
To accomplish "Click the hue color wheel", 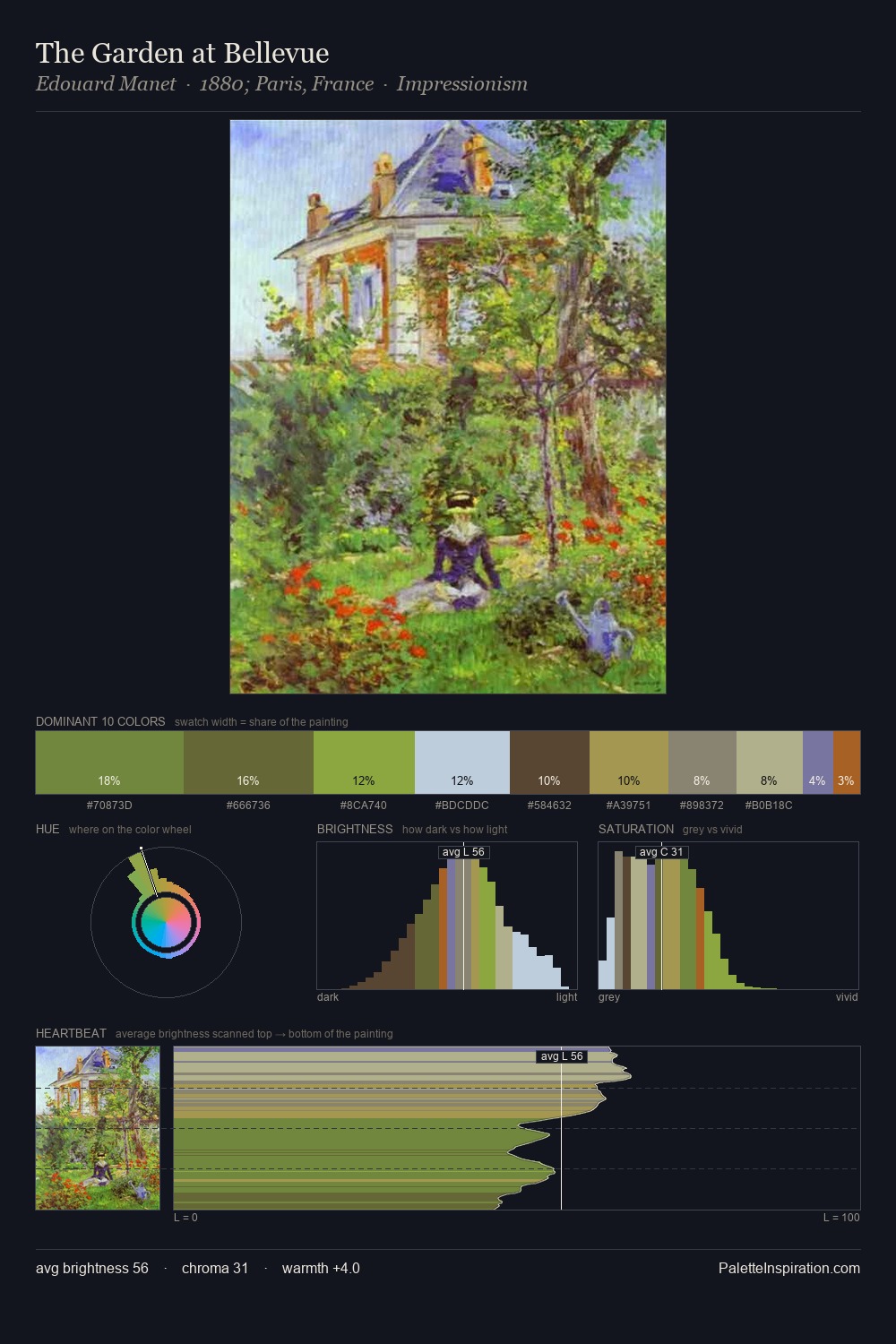I will tap(166, 922).
